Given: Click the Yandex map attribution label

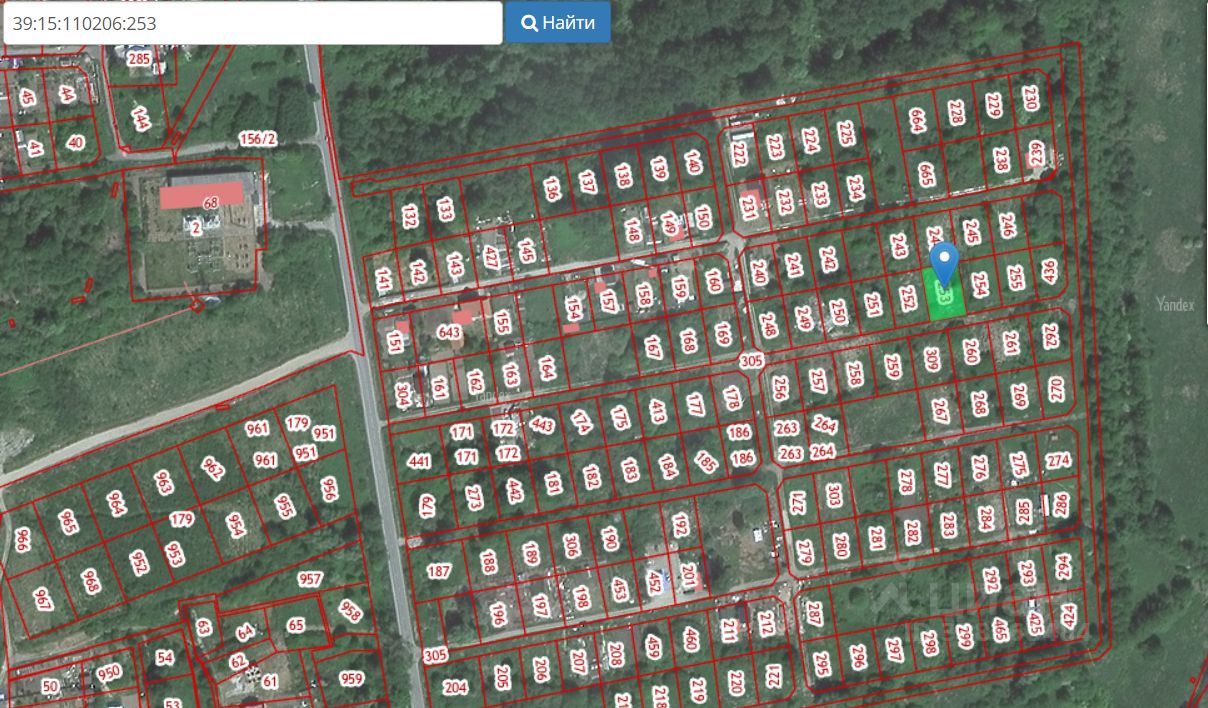Looking at the screenshot, I should coord(1175,305).
